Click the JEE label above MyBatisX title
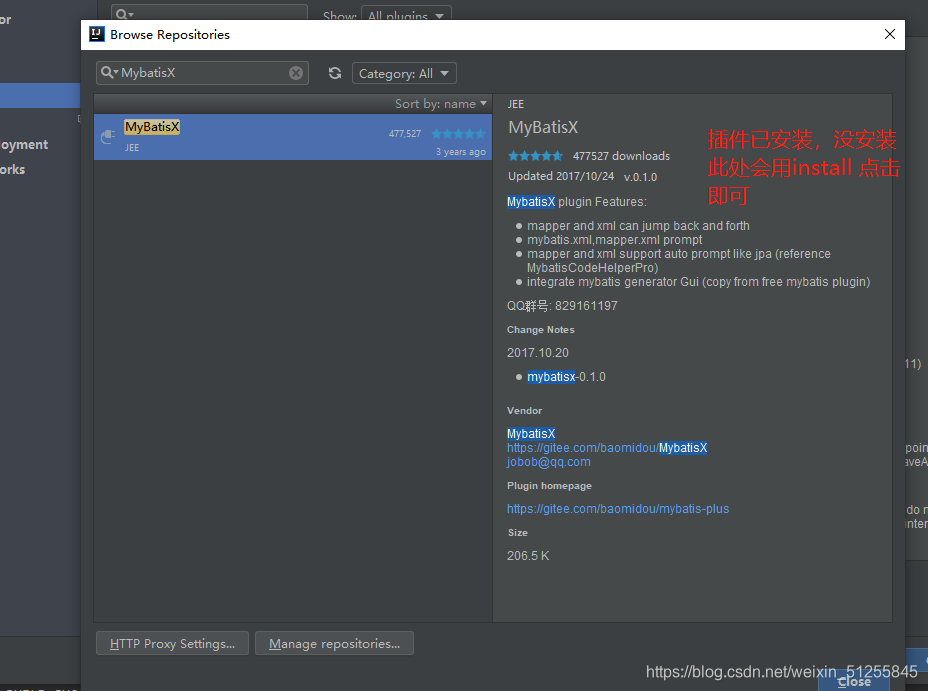The width and height of the screenshot is (928, 691). click(x=515, y=104)
